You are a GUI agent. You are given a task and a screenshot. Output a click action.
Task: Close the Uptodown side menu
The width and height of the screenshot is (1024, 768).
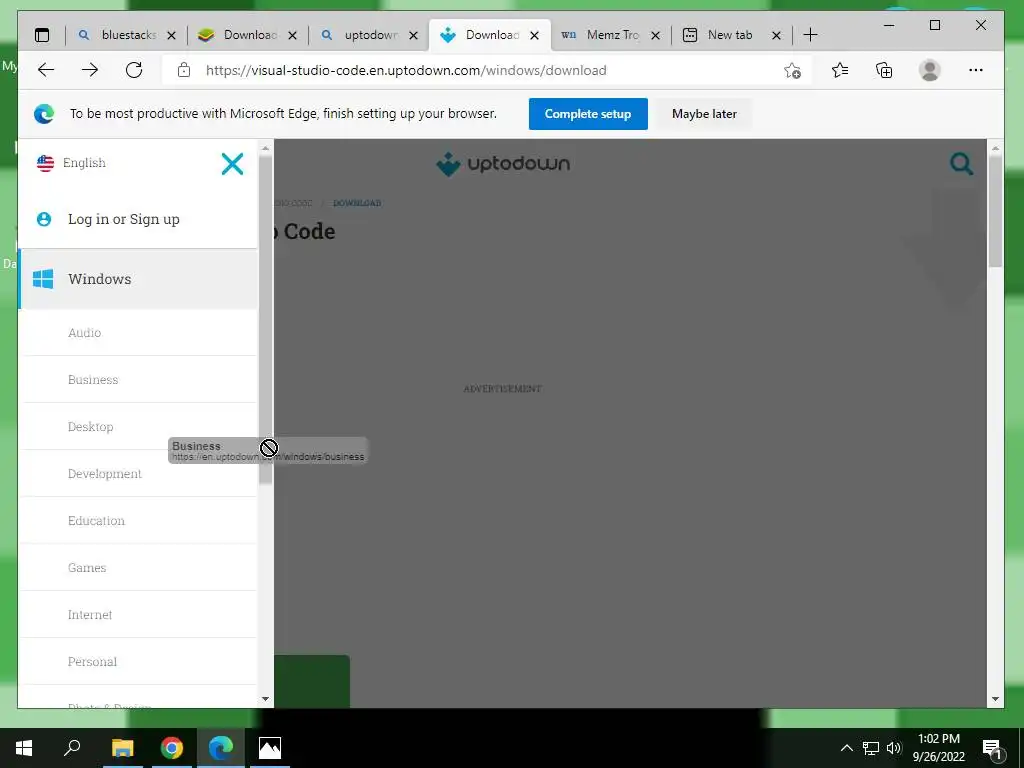[232, 164]
